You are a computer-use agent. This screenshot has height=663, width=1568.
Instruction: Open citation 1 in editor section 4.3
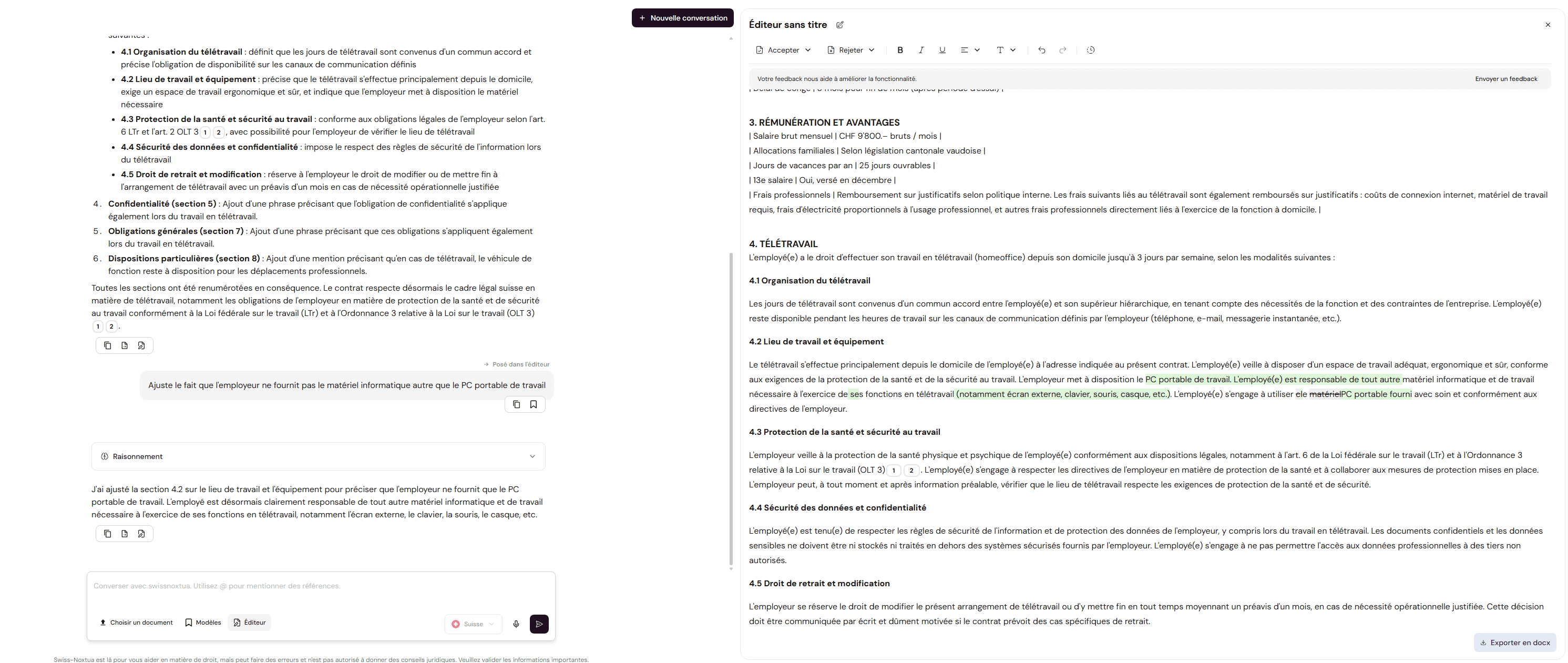(894, 471)
